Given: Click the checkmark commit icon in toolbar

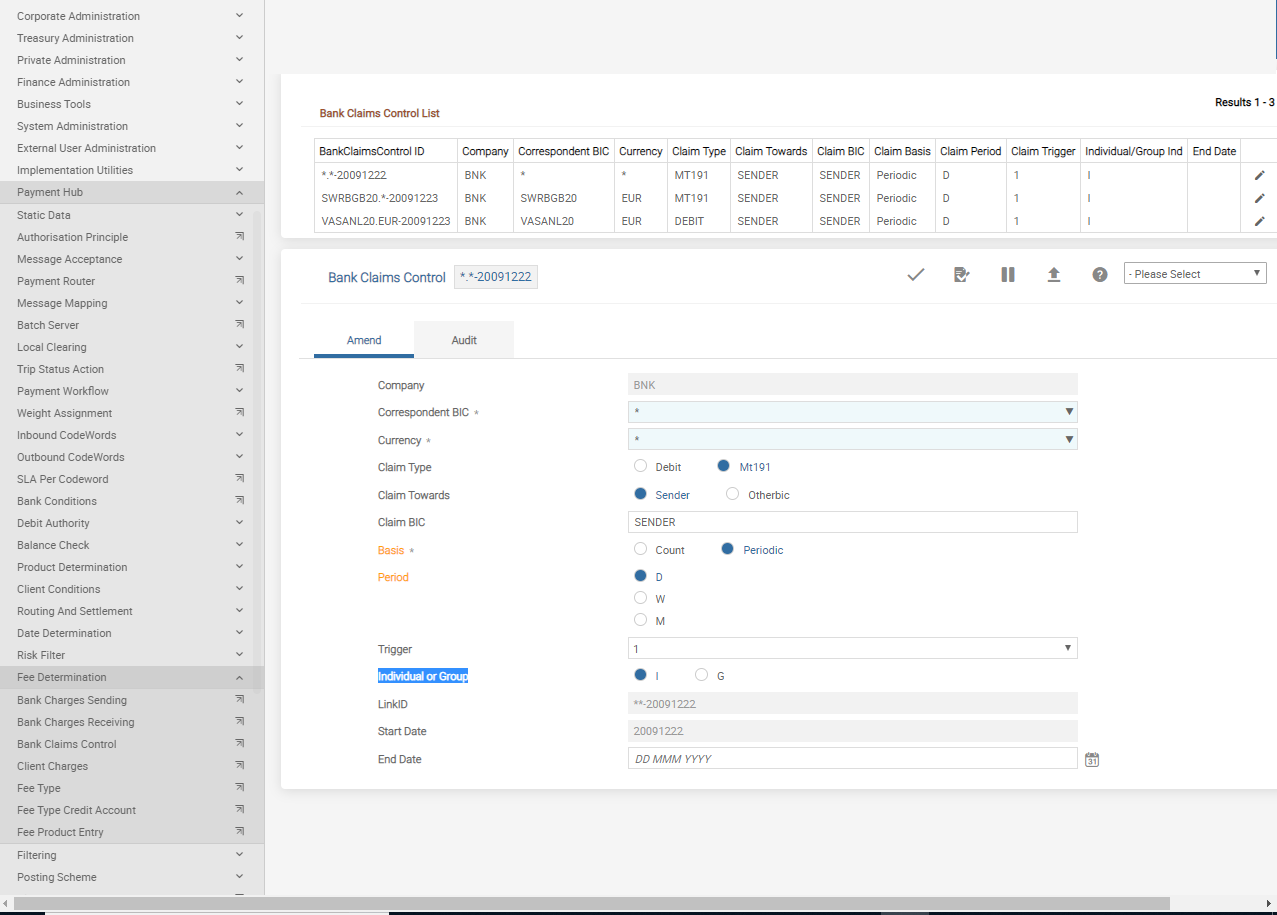Looking at the screenshot, I should point(915,275).
